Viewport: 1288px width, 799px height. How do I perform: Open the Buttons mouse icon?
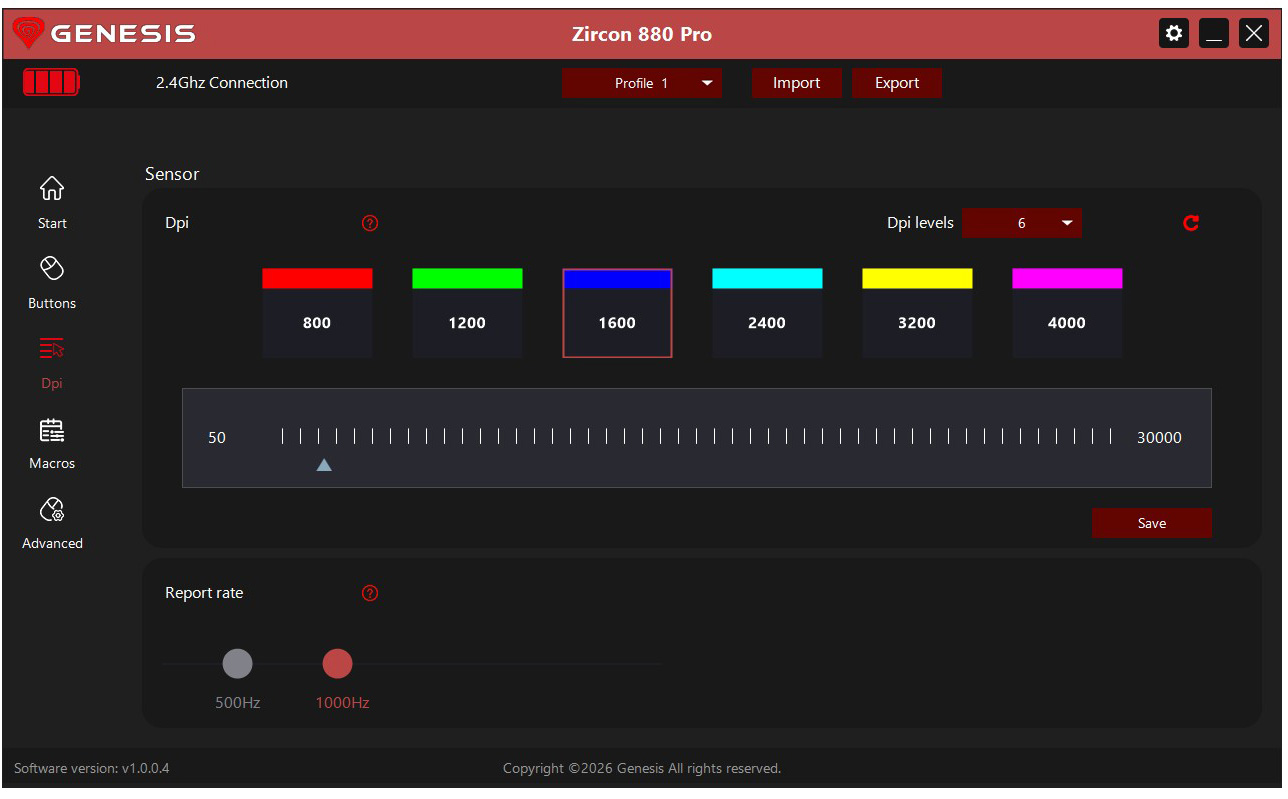[52, 268]
